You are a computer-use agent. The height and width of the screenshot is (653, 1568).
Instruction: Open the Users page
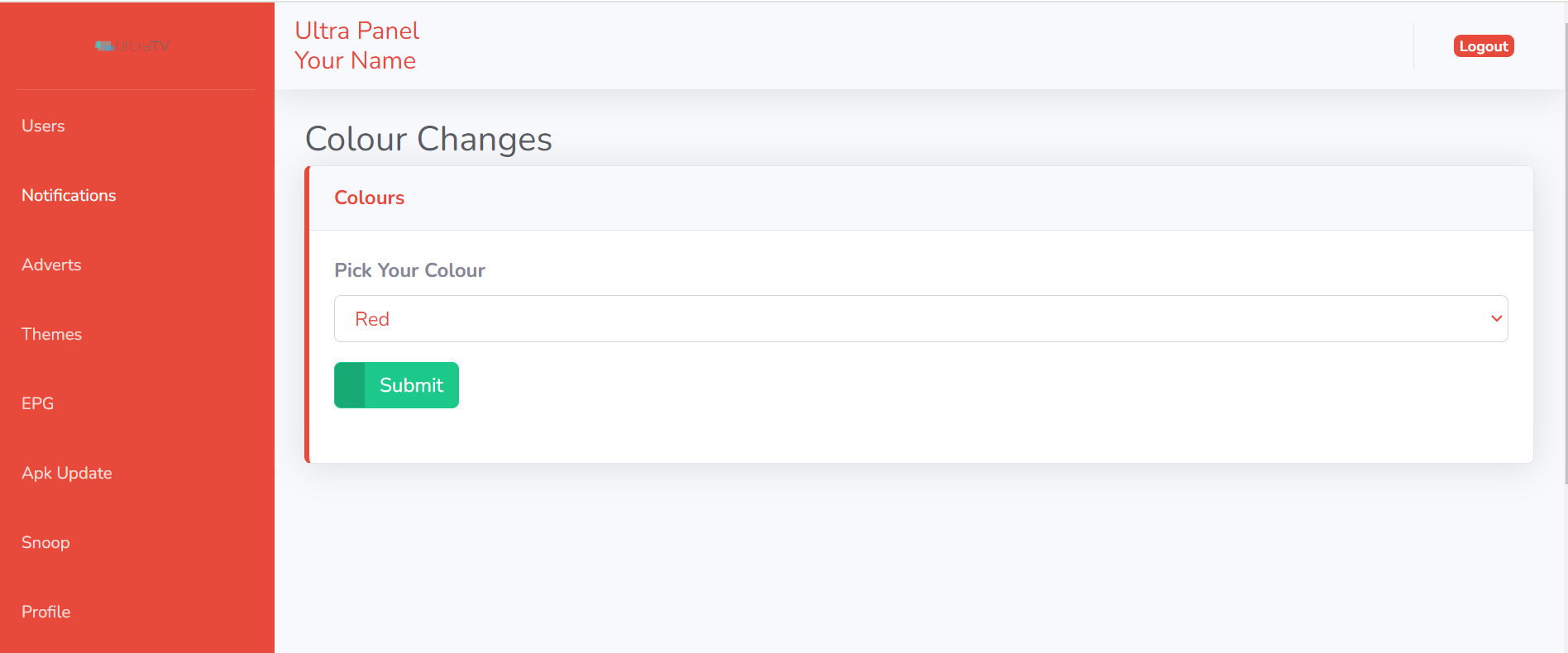(x=43, y=126)
